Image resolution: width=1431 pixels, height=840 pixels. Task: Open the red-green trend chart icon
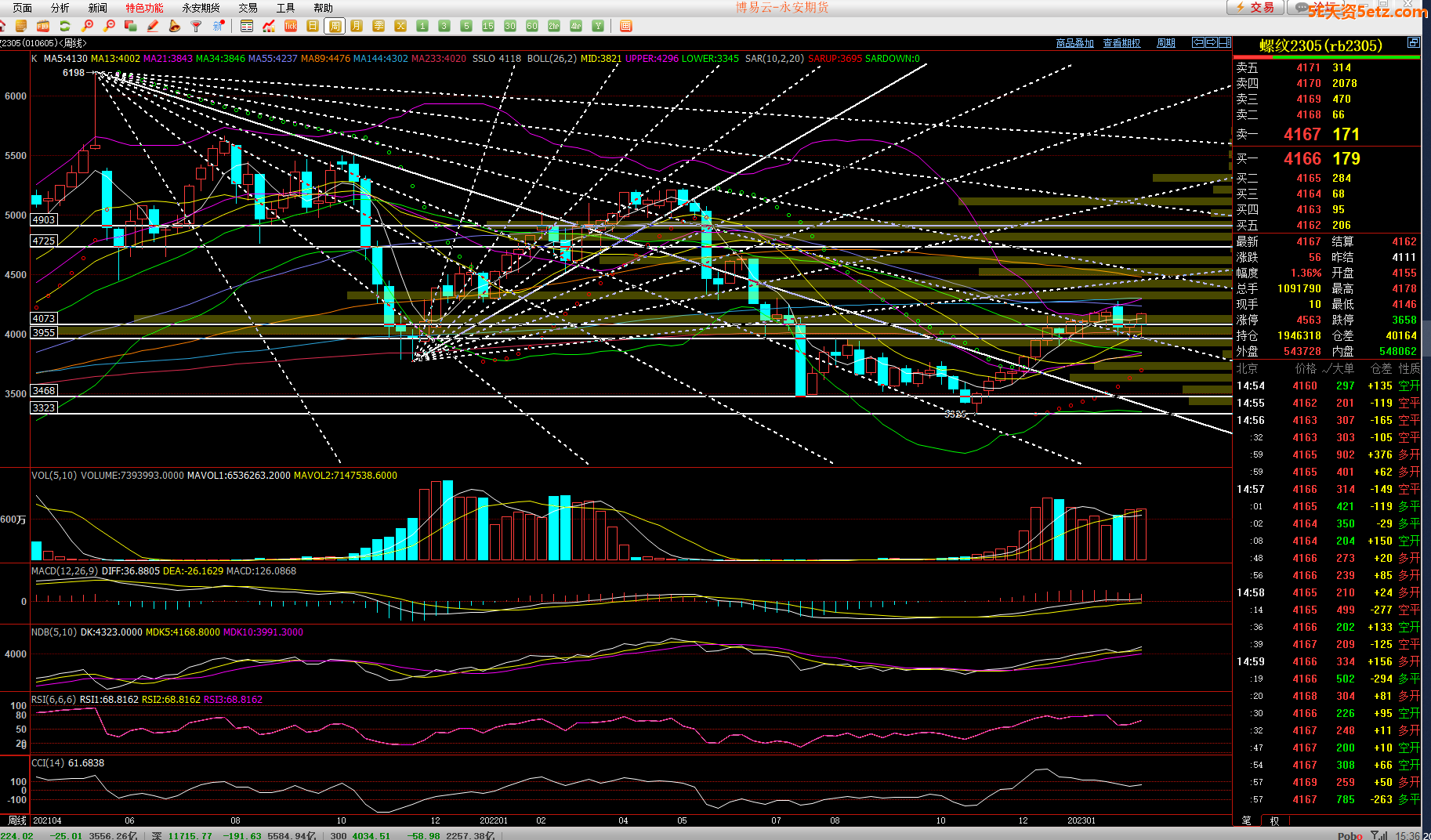(269, 26)
